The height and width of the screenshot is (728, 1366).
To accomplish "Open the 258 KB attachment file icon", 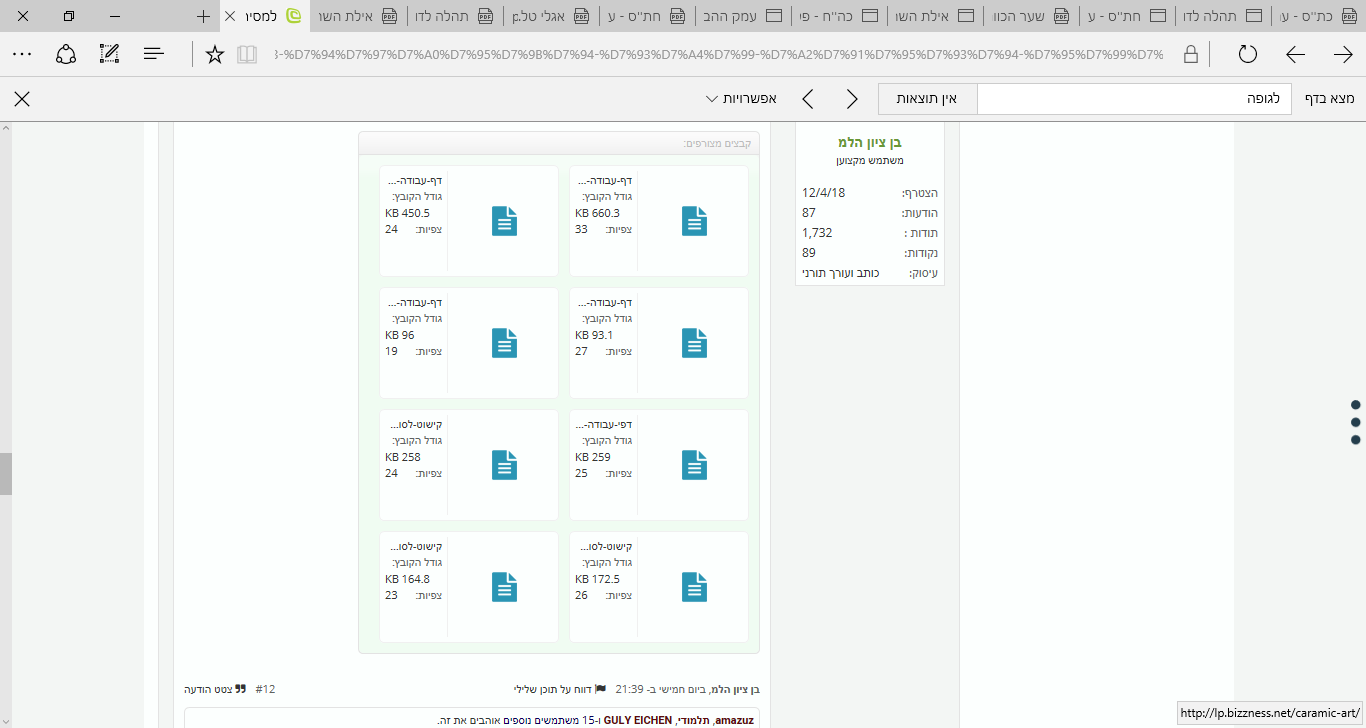I will tap(505, 465).
